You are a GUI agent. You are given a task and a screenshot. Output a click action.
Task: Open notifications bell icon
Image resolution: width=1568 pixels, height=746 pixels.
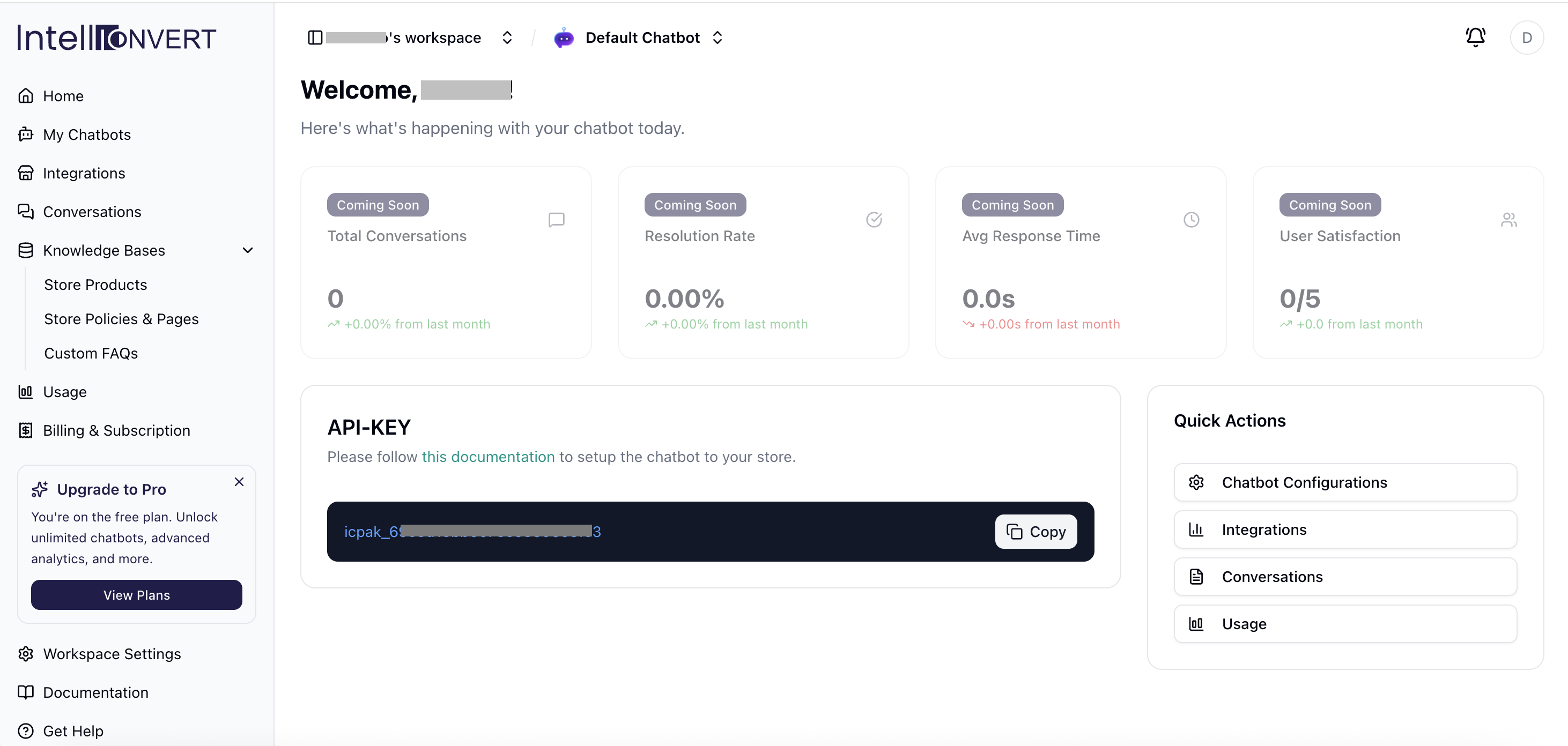(x=1475, y=38)
